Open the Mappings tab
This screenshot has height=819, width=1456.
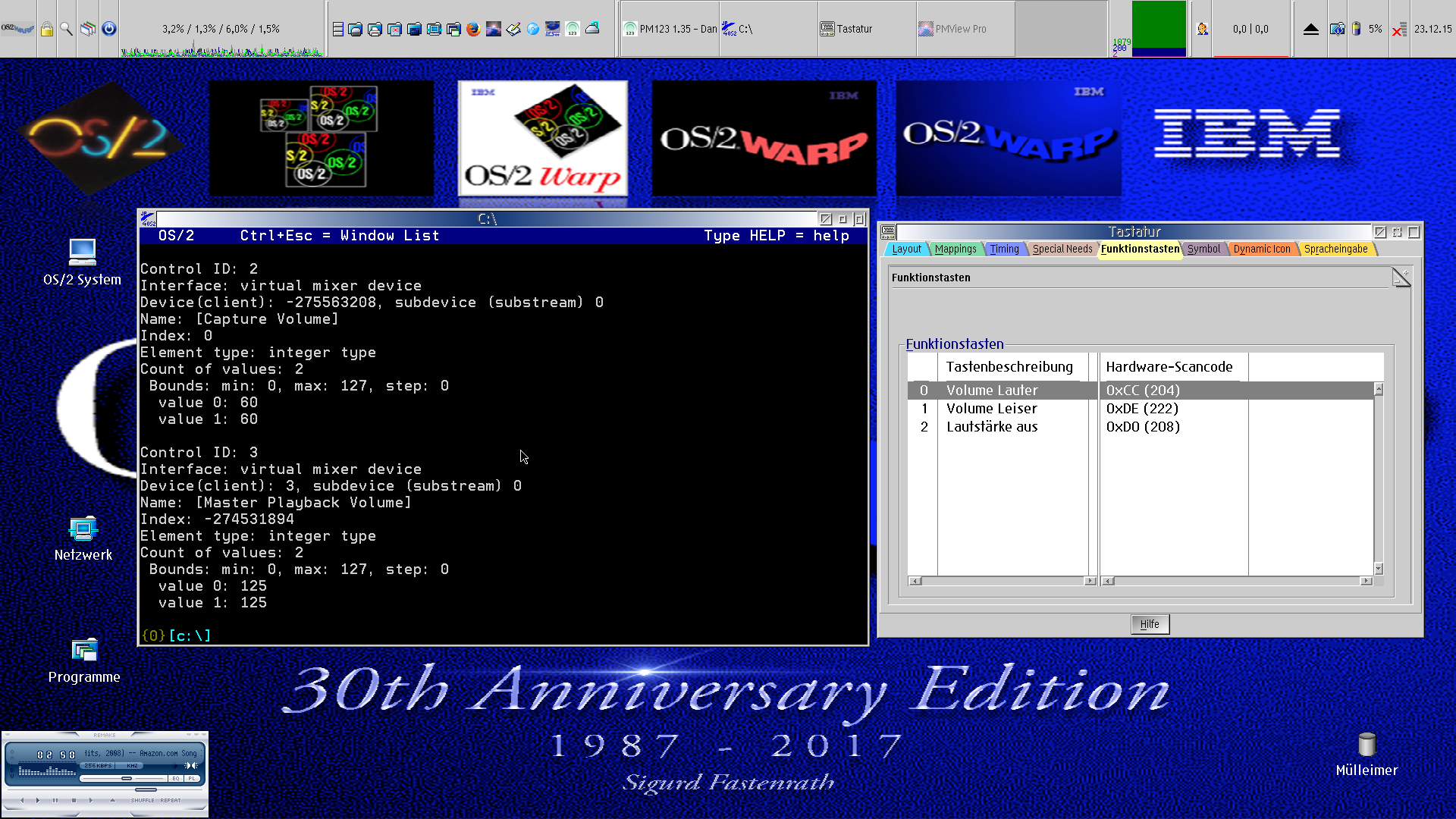955,249
